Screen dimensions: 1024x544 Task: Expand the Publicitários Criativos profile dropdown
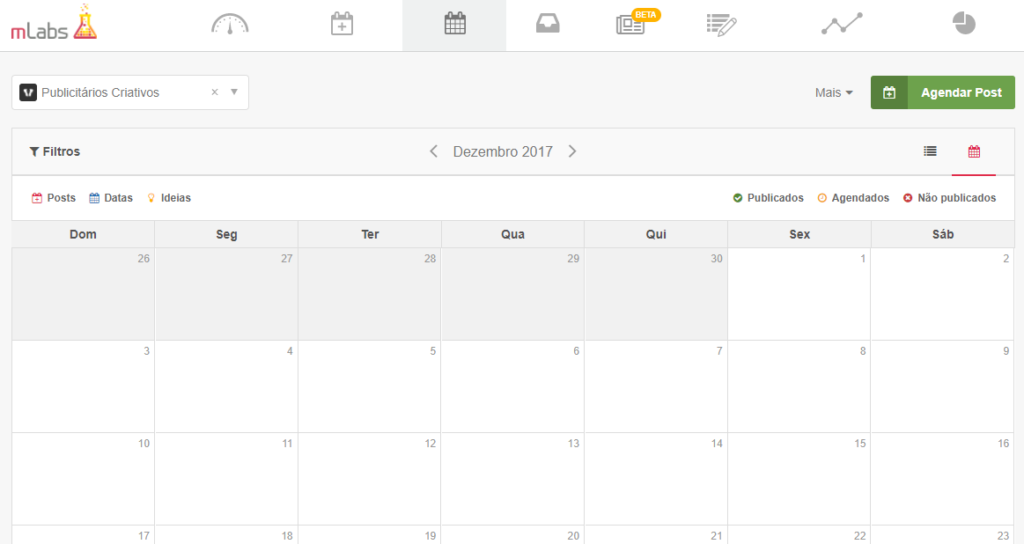[x=234, y=92]
